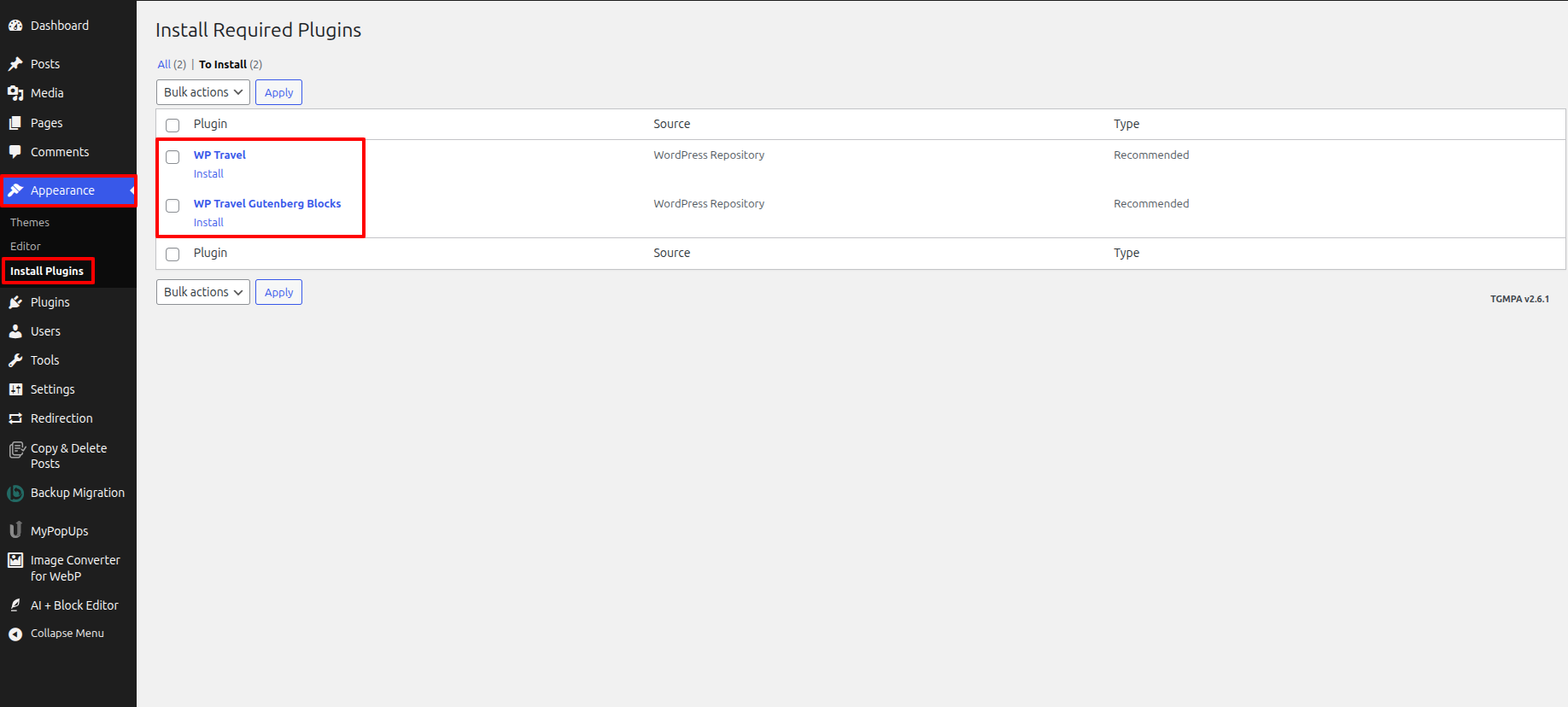Click the Pages document icon

(x=15, y=123)
